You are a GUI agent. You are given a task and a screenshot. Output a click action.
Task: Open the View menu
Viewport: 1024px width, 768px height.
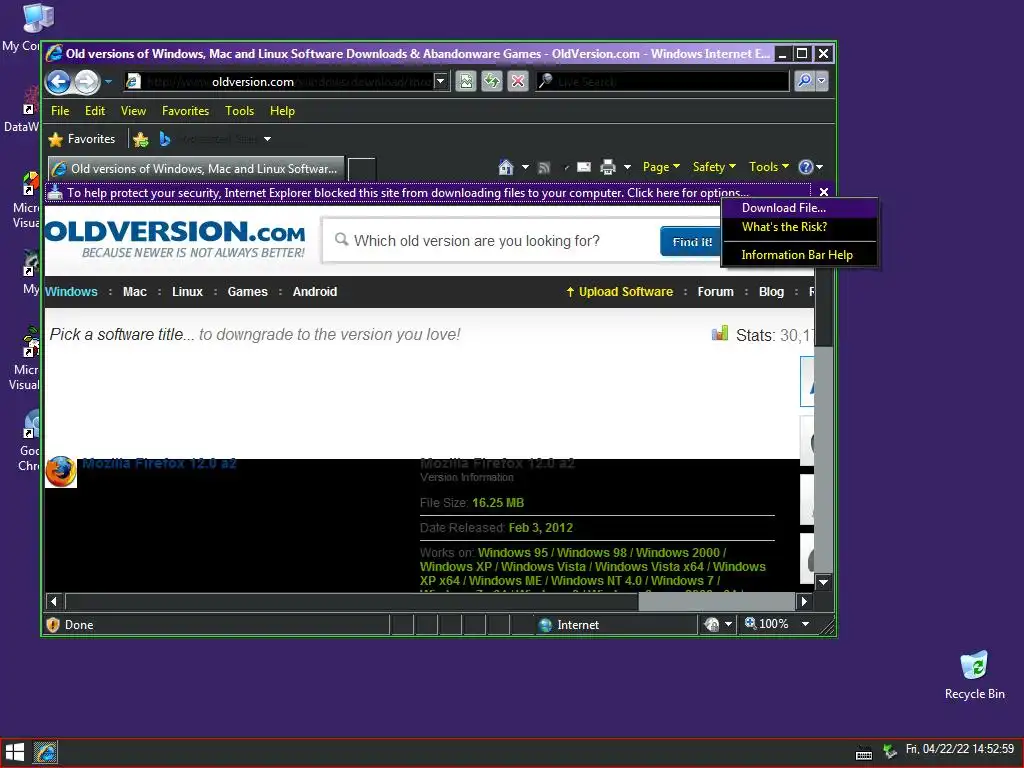pos(133,111)
